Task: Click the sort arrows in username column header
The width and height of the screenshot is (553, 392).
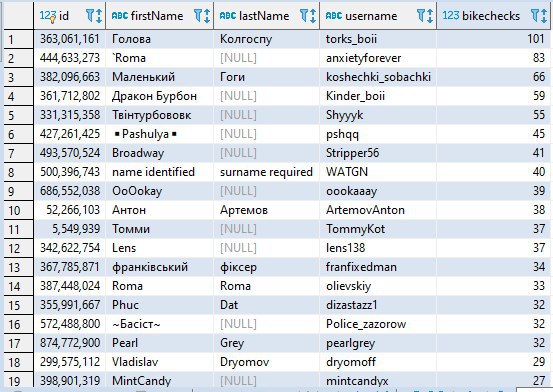Action: pyautogui.click(x=430, y=16)
